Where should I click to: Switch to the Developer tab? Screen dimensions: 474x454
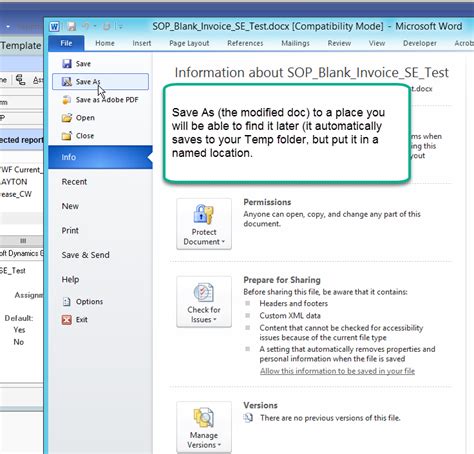coord(420,43)
